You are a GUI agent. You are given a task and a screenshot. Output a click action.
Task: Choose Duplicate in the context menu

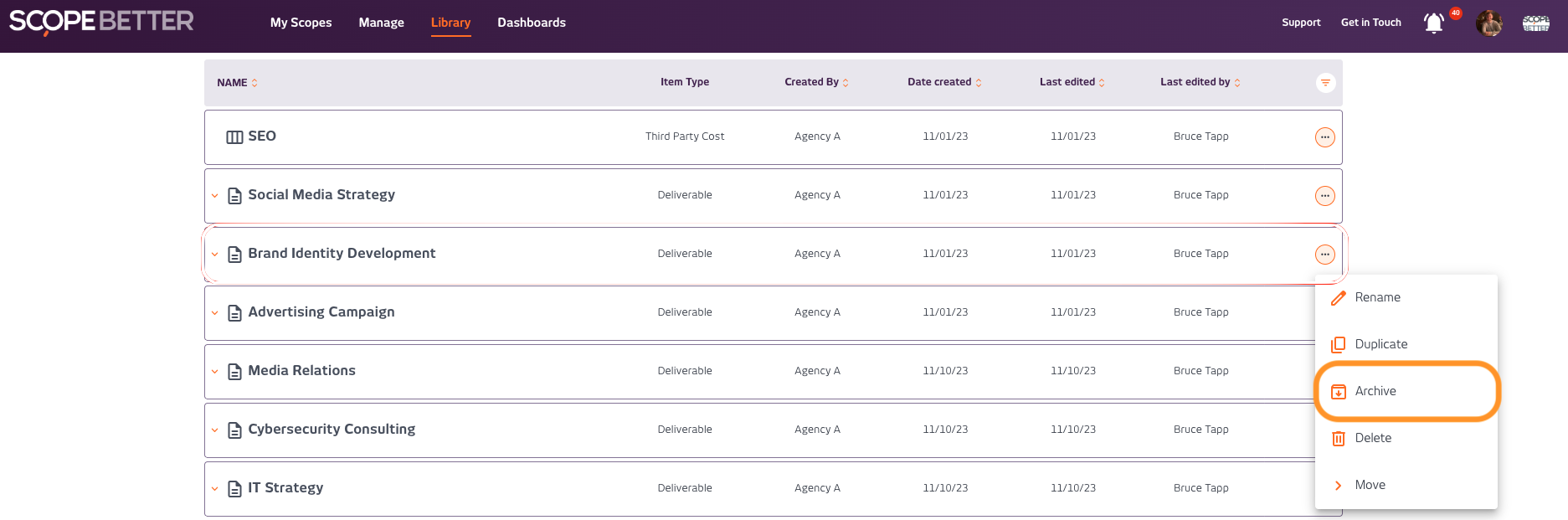tap(1380, 344)
